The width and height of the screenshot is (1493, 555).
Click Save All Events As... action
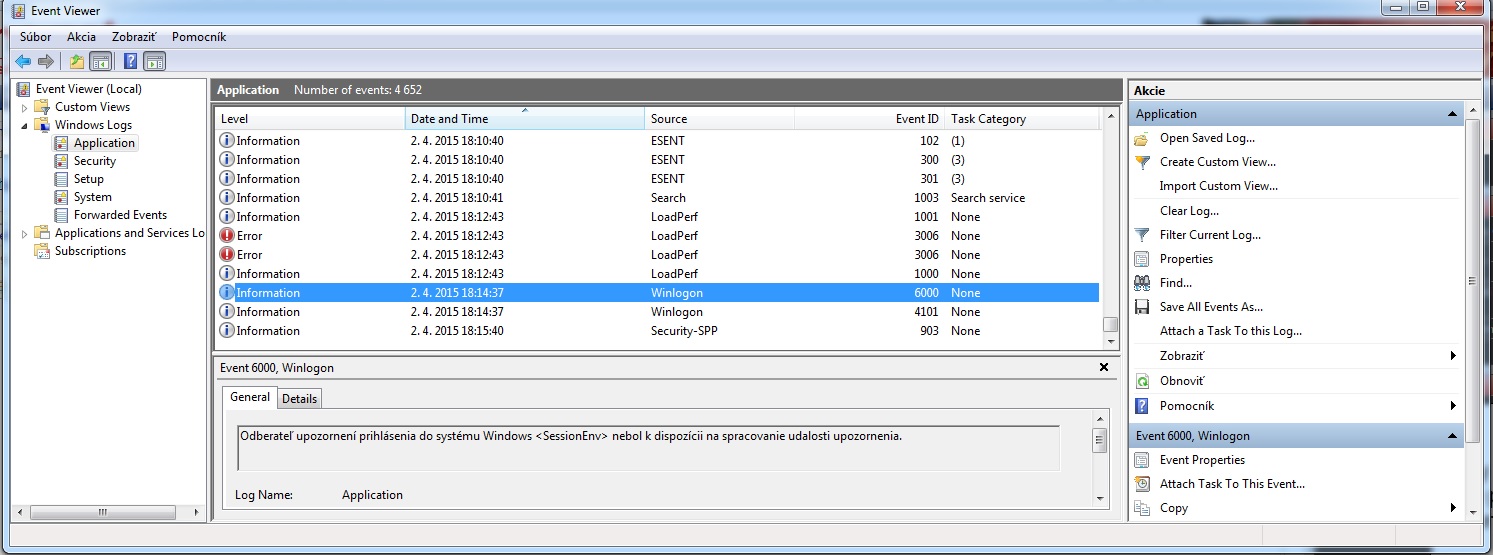click(x=1211, y=307)
